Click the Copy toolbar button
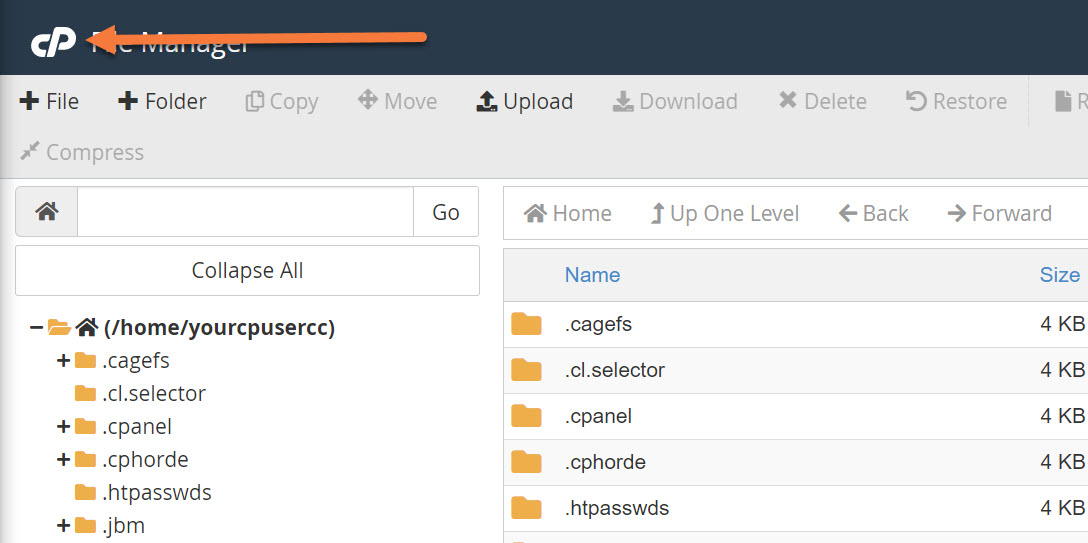1088x543 pixels. pos(281,102)
